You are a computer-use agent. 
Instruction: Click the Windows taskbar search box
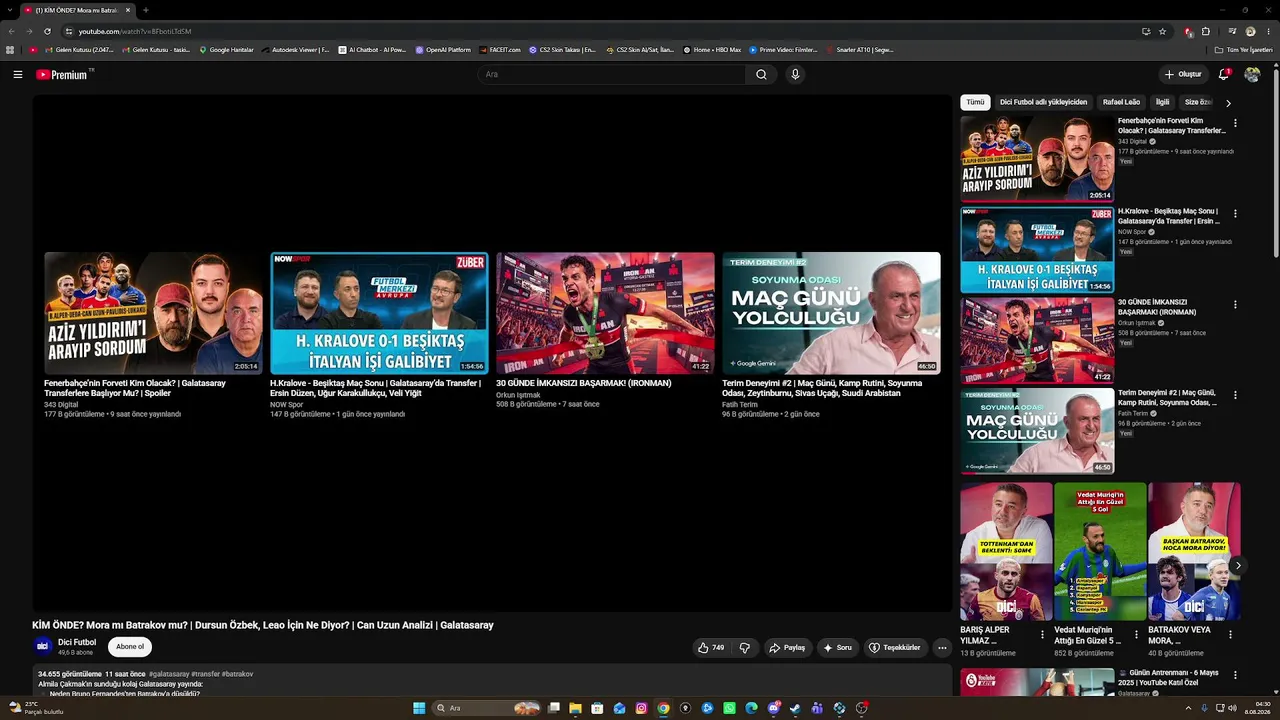(486, 708)
